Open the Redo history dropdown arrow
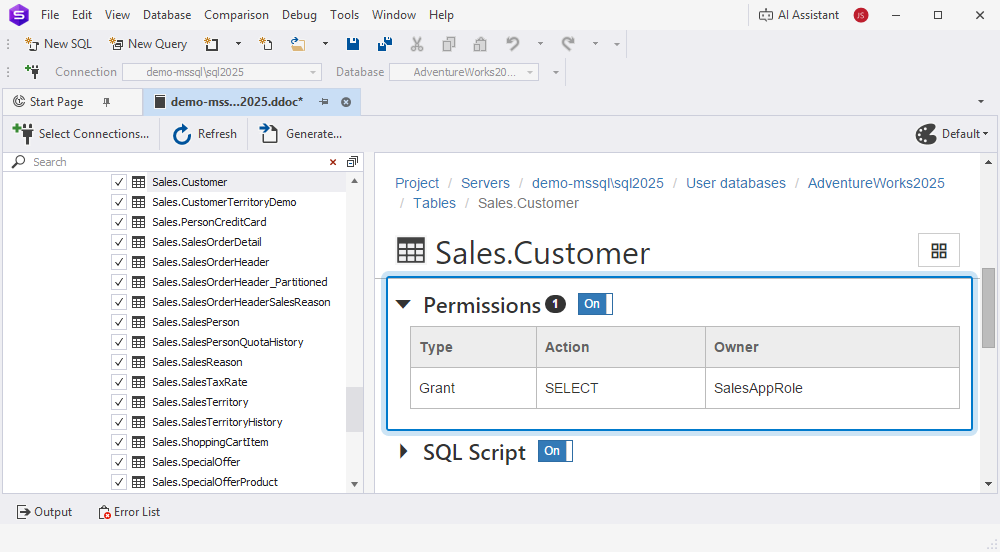The image size is (1000, 552). (x=595, y=44)
